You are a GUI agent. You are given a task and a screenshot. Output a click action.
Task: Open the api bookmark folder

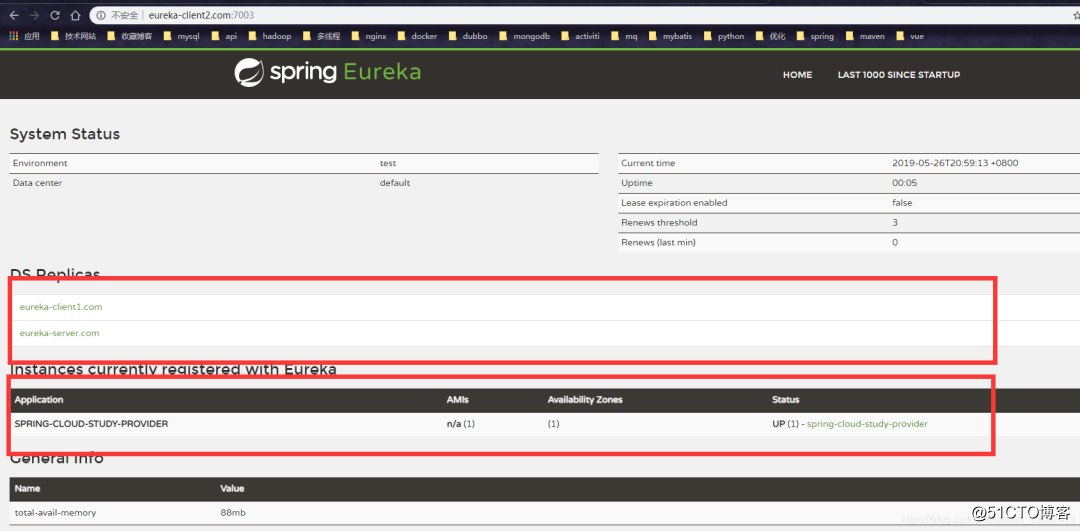point(224,37)
